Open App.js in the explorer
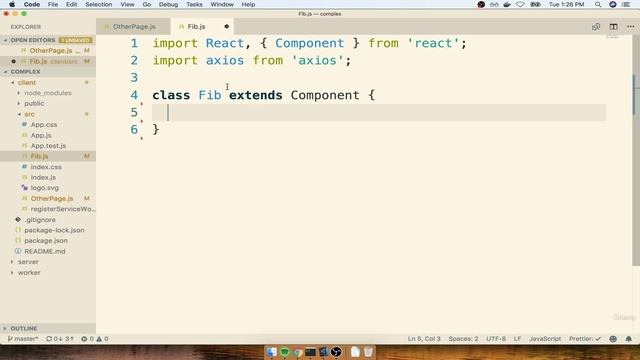 point(41,135)
